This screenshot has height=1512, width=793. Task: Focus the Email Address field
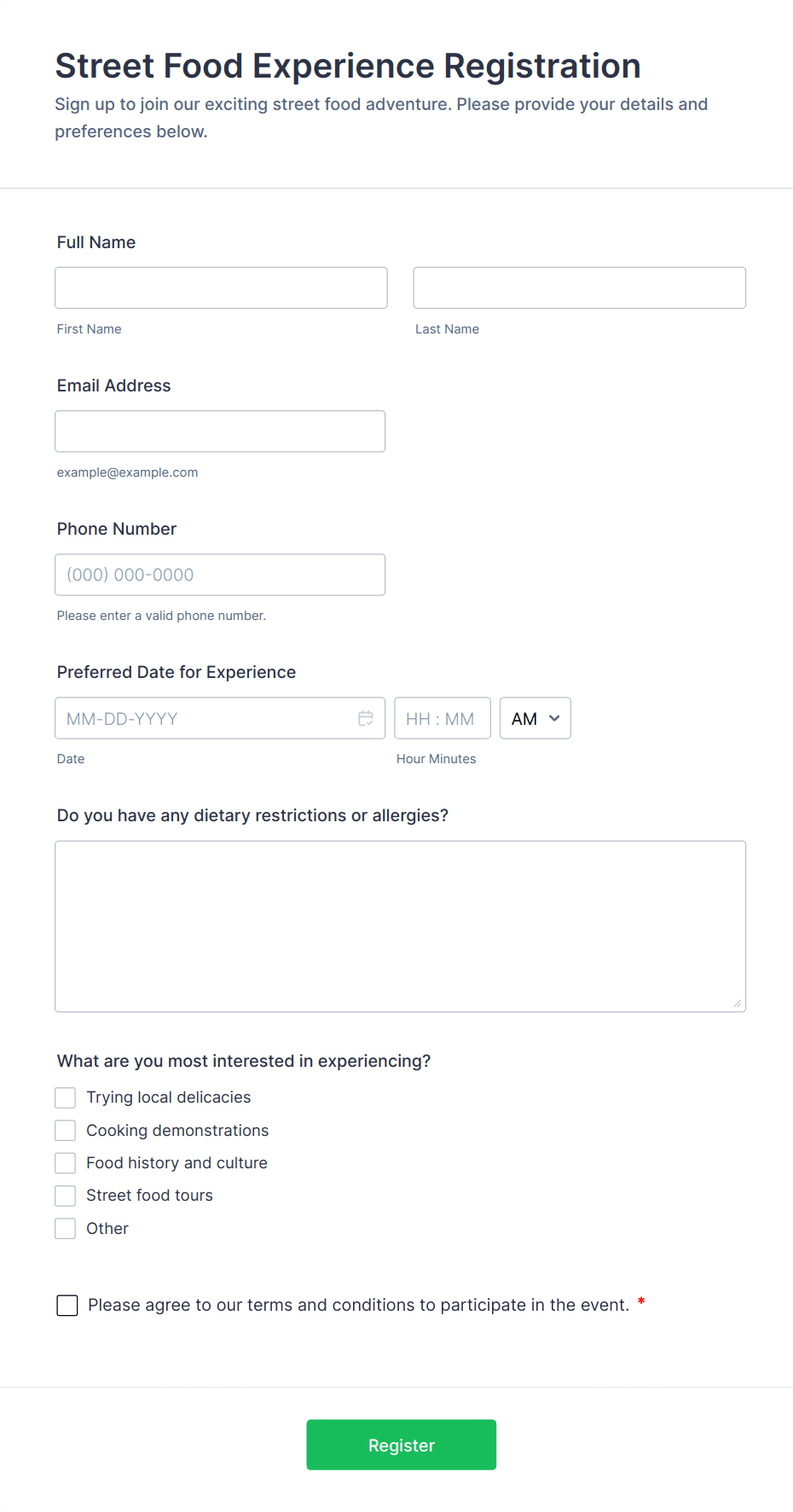click(220, 432)
